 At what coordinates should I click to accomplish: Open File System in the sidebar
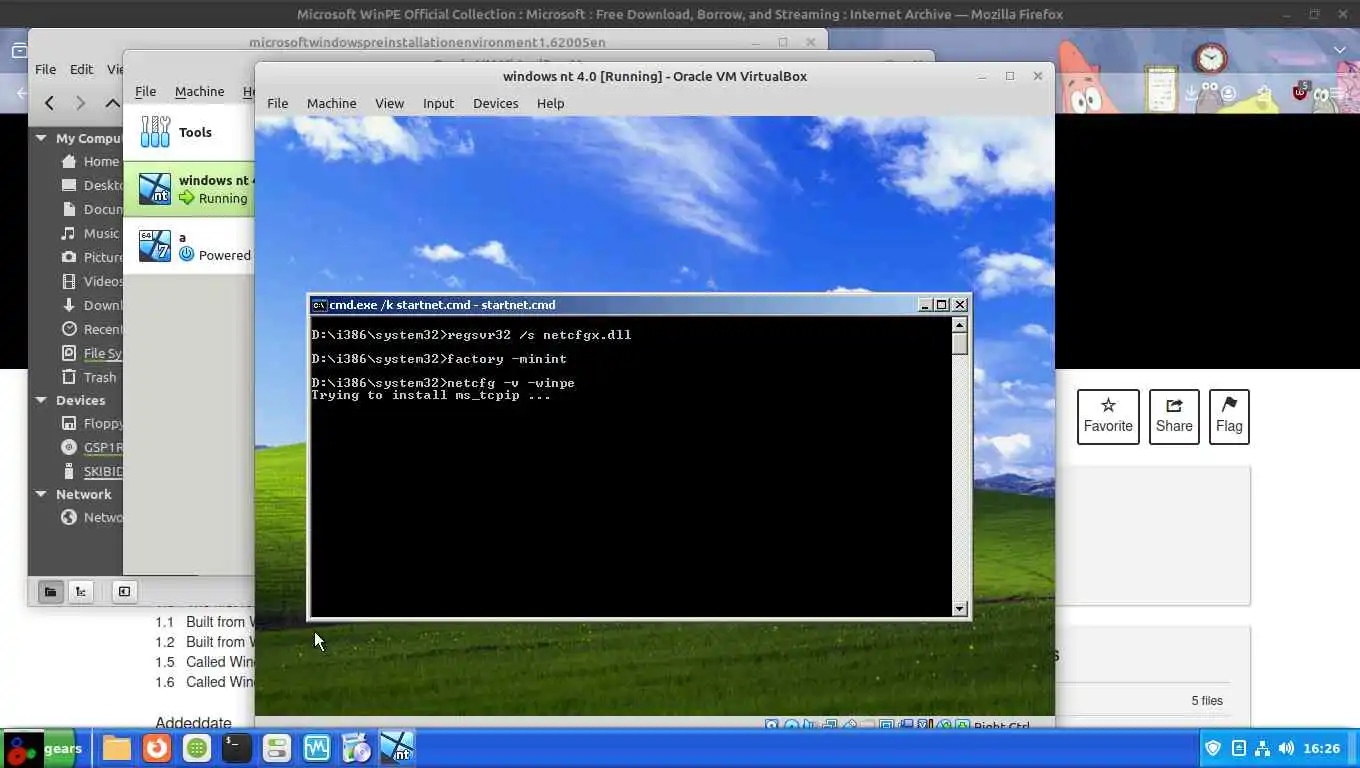(x=91, y=353)
